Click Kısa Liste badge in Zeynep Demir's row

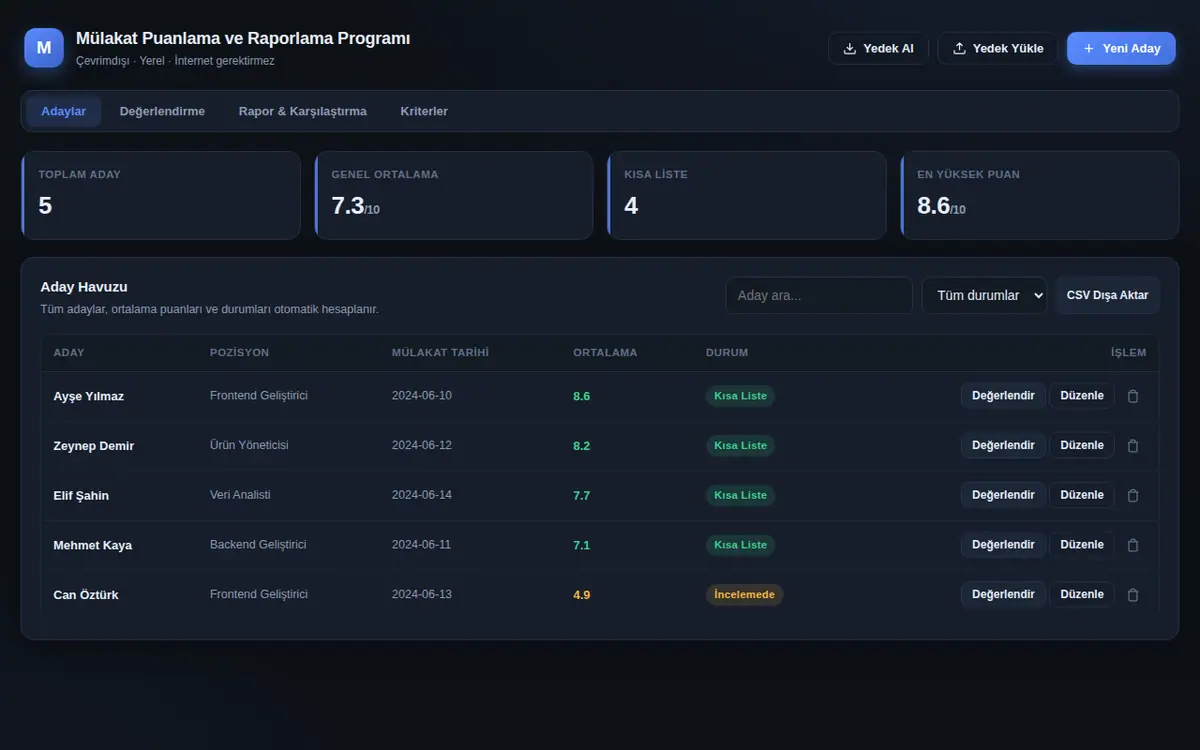pos(740,446)
